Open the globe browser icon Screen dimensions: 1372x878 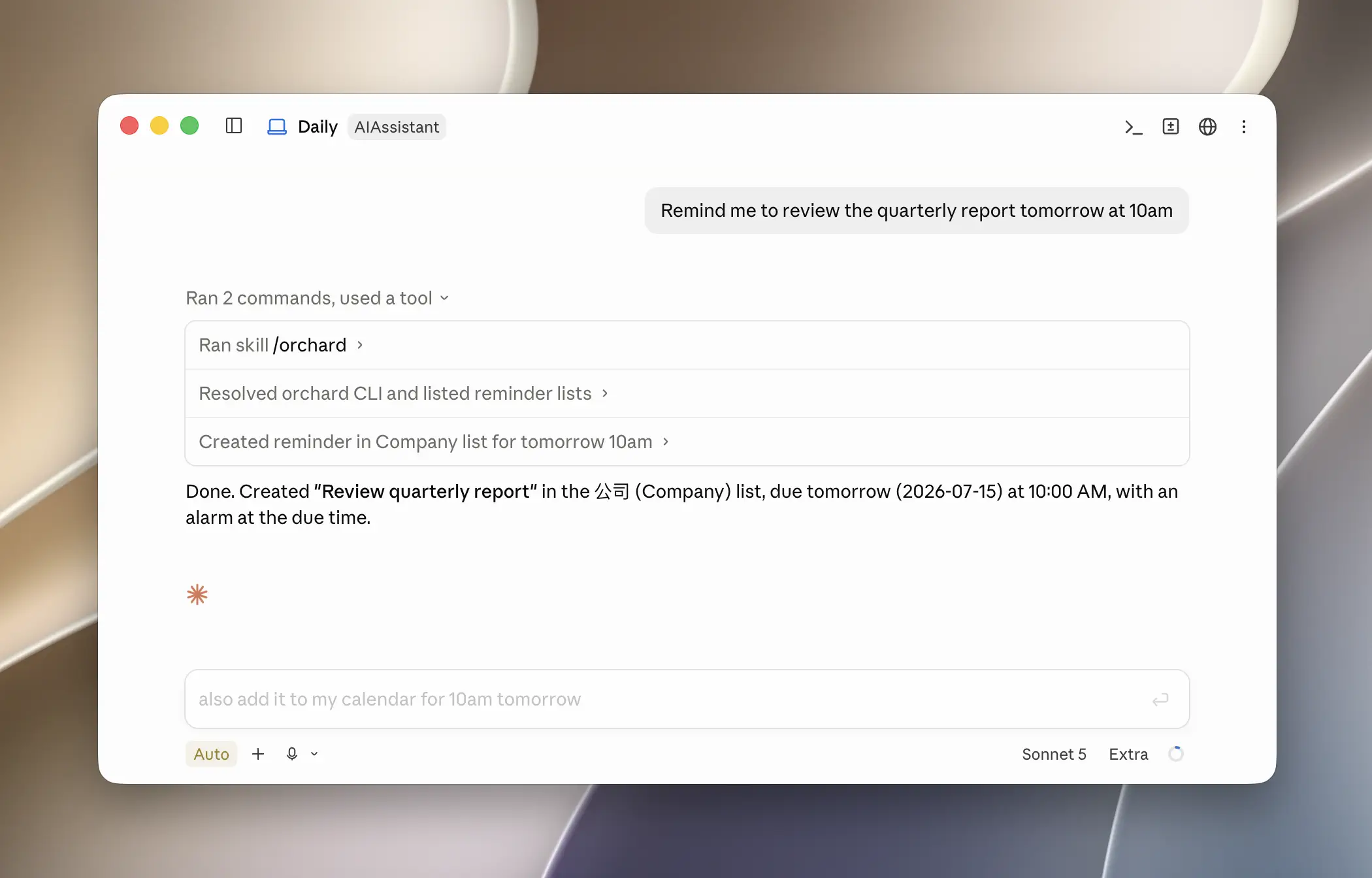coord(1207,126)
